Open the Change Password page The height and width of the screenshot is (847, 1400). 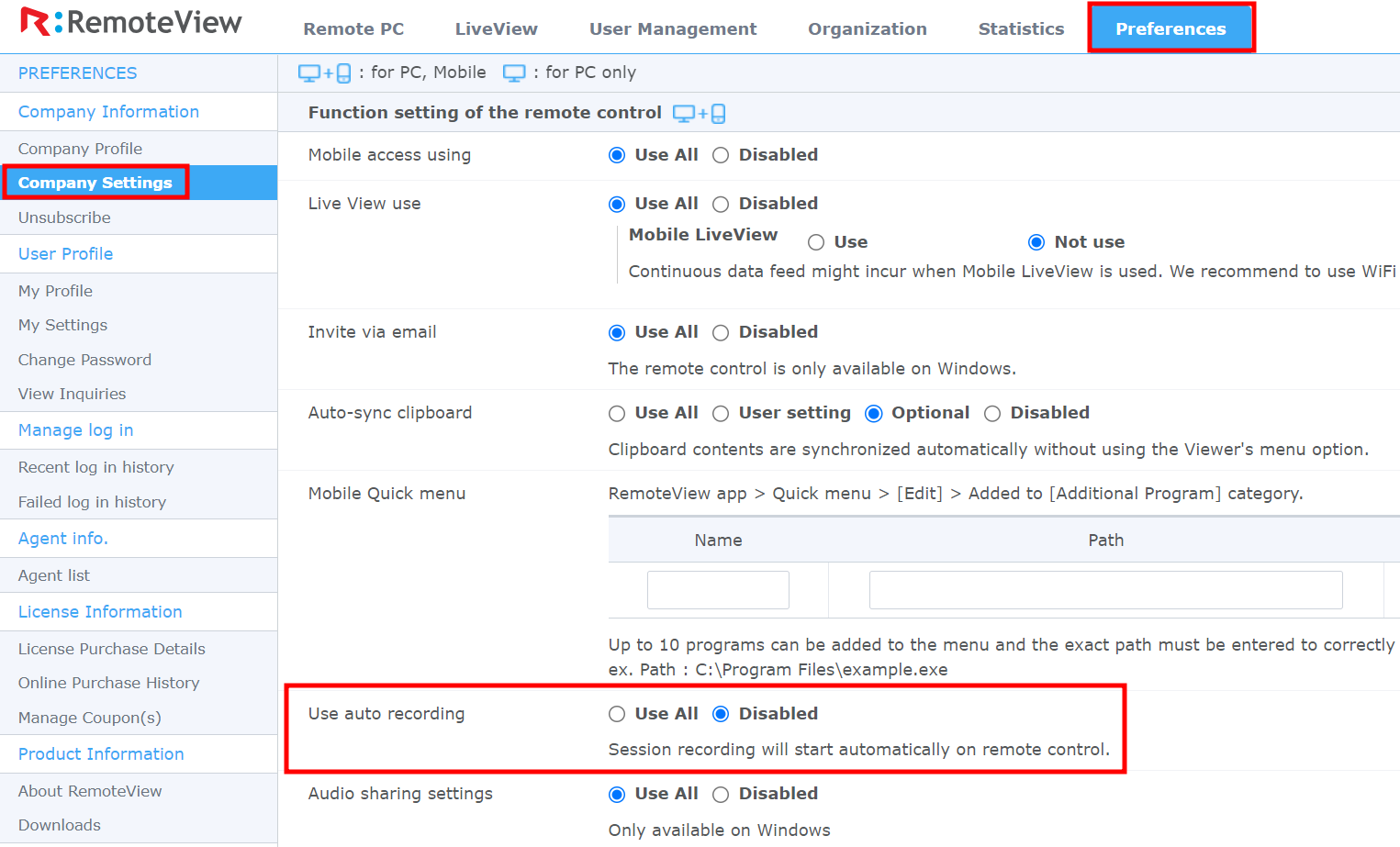(x=84, y=360)
